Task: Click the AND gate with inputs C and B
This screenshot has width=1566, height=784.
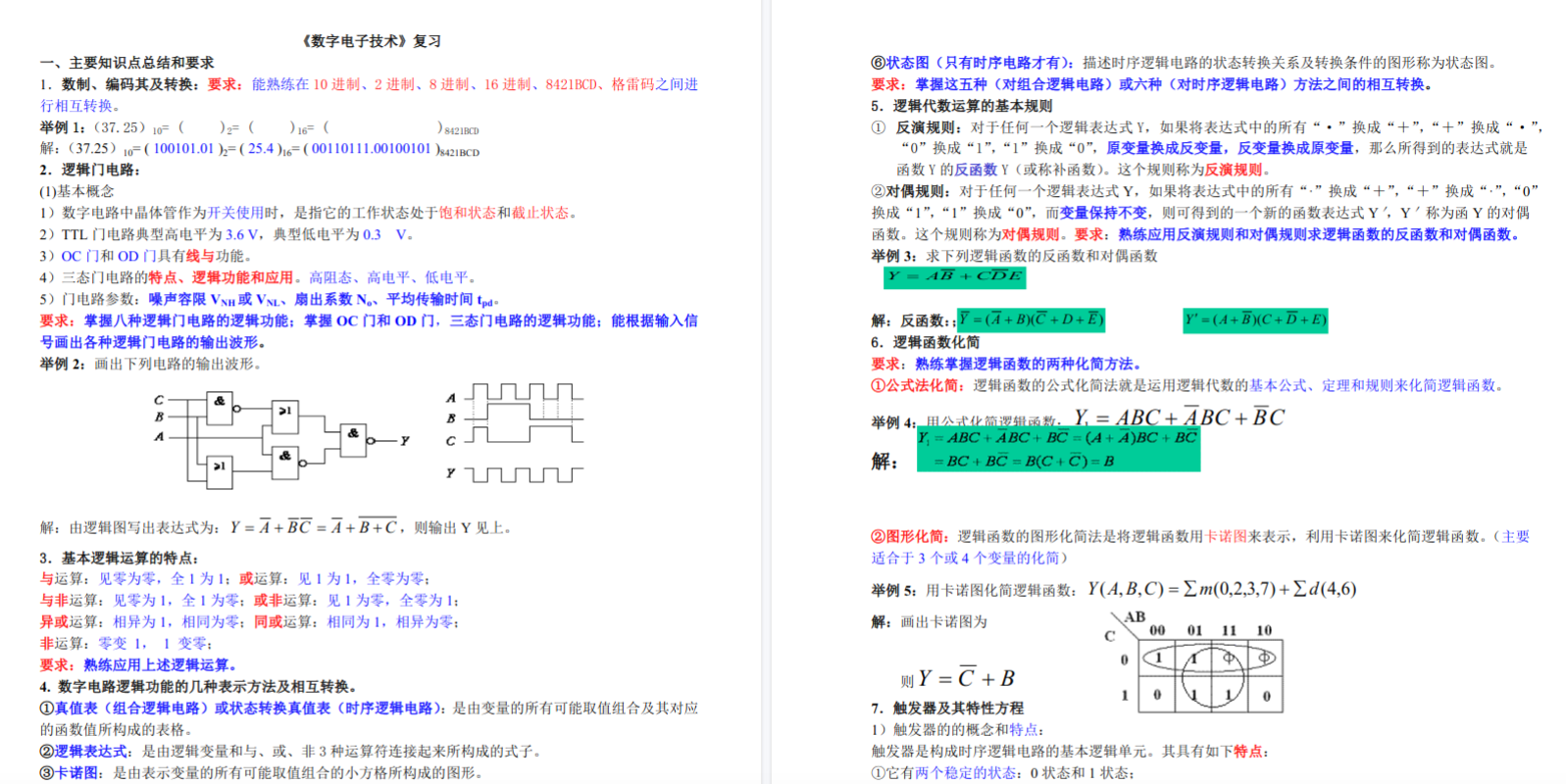Action: (x=220, y=408)
